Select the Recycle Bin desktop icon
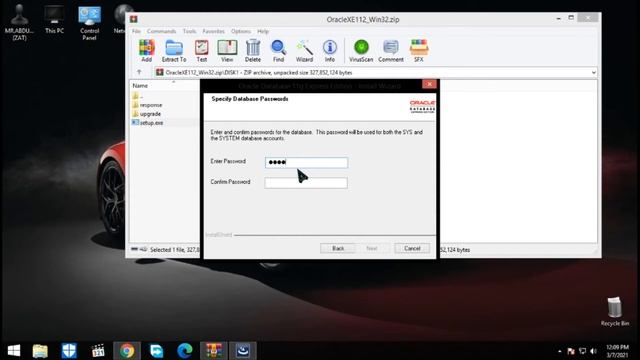 614,312
